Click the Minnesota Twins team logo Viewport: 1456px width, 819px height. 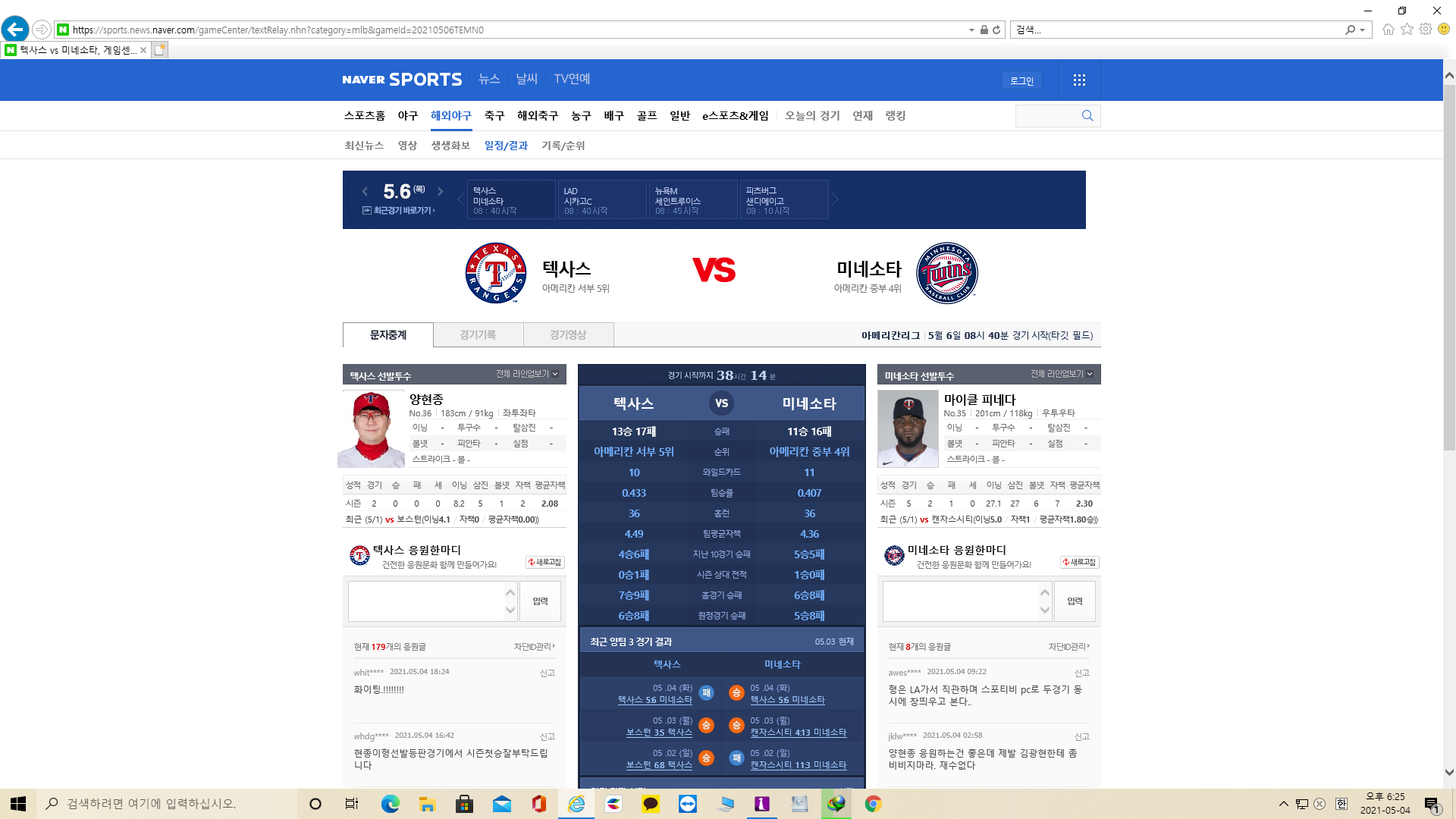pyautogui.click(x=947, y=273)
